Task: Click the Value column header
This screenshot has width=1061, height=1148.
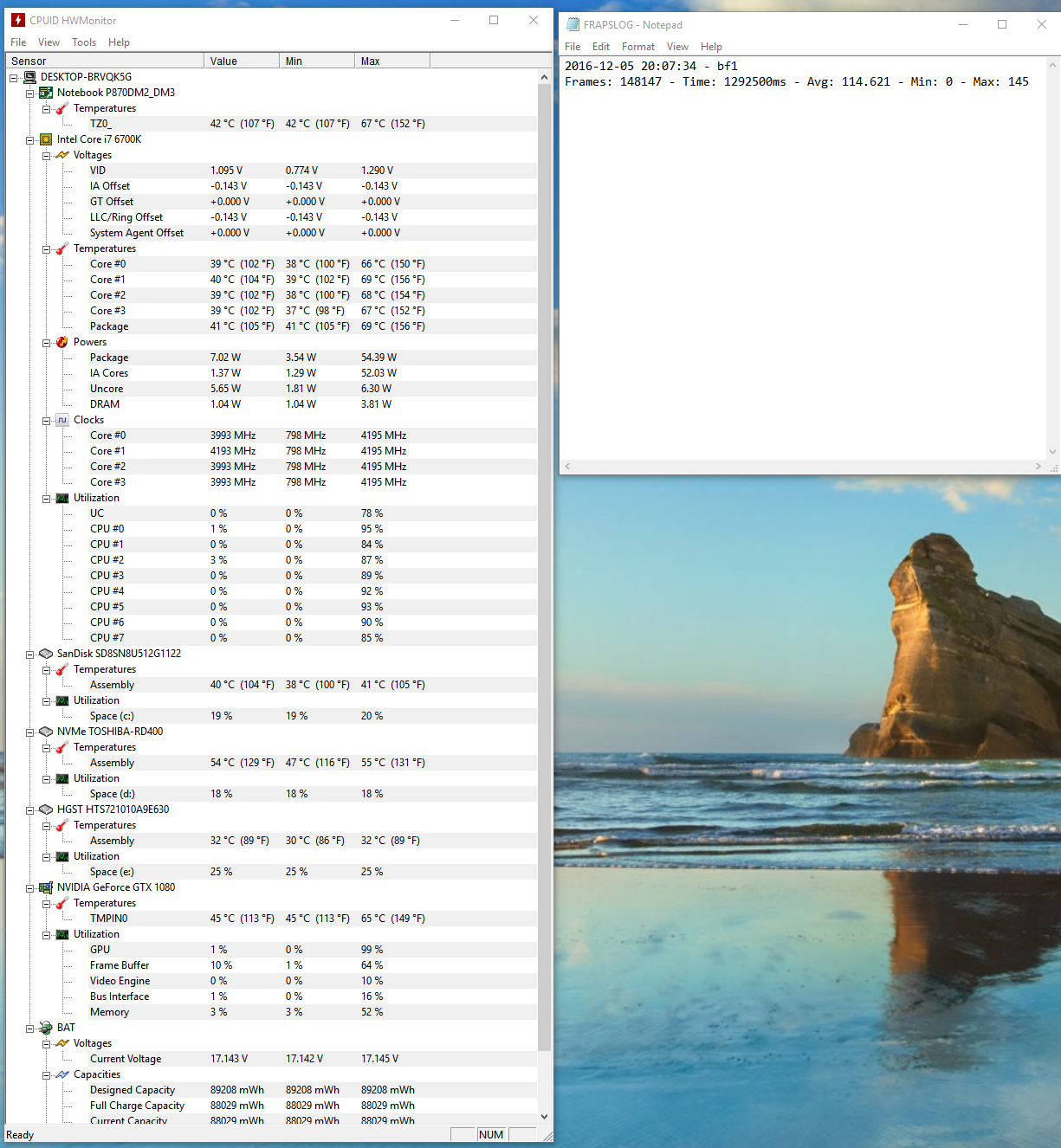Action: [242, 61]
